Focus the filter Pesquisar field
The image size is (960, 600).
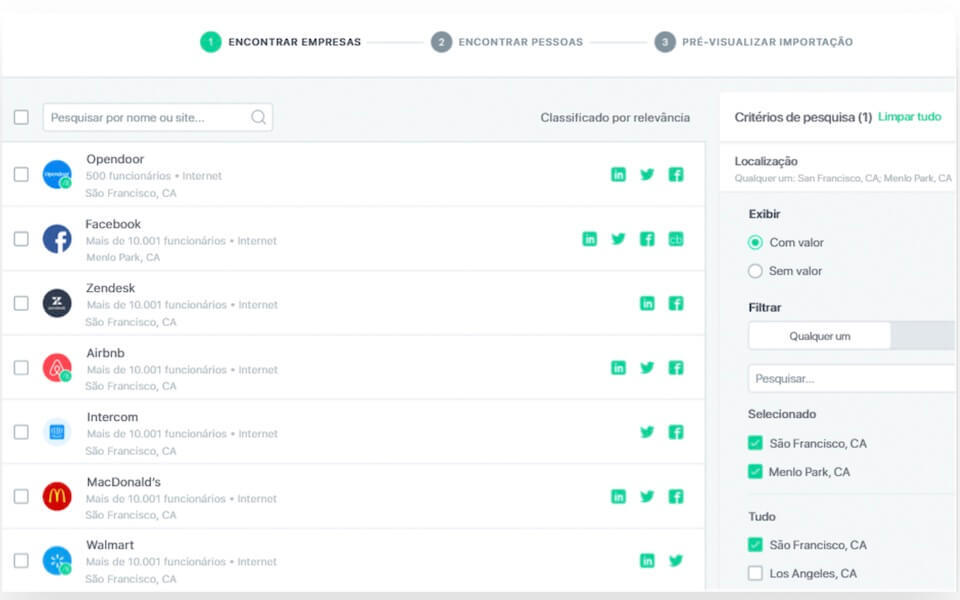(851, 378)
